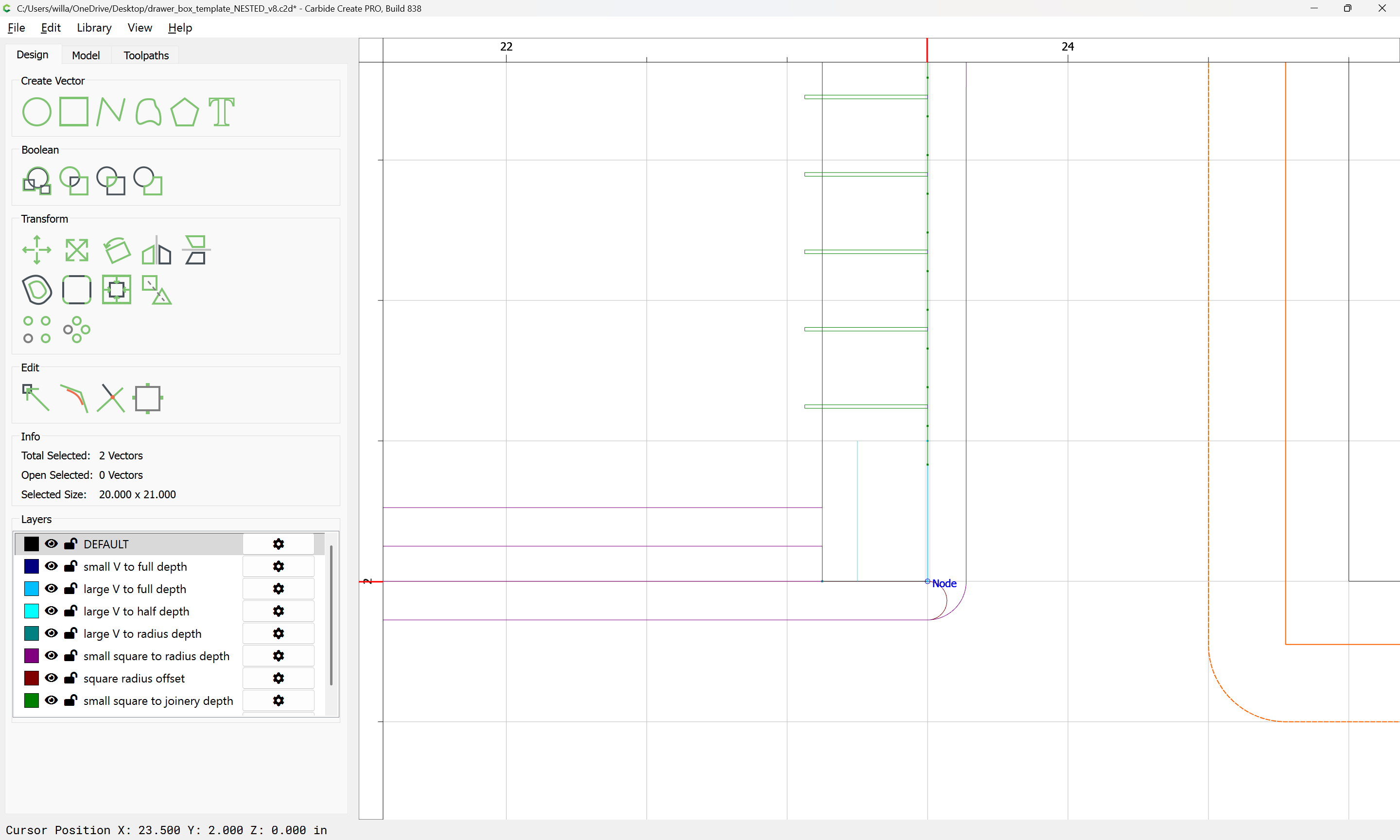Open the Linear Array tool
This screenshot has width=1400, height=840.
pos(37,330)
